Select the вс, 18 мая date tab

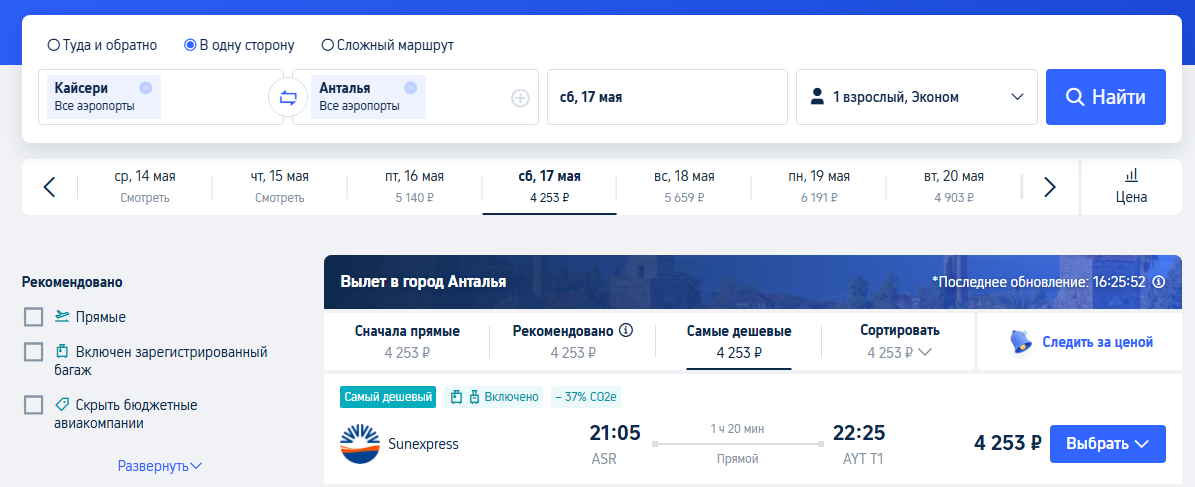[x=684, y=187]
